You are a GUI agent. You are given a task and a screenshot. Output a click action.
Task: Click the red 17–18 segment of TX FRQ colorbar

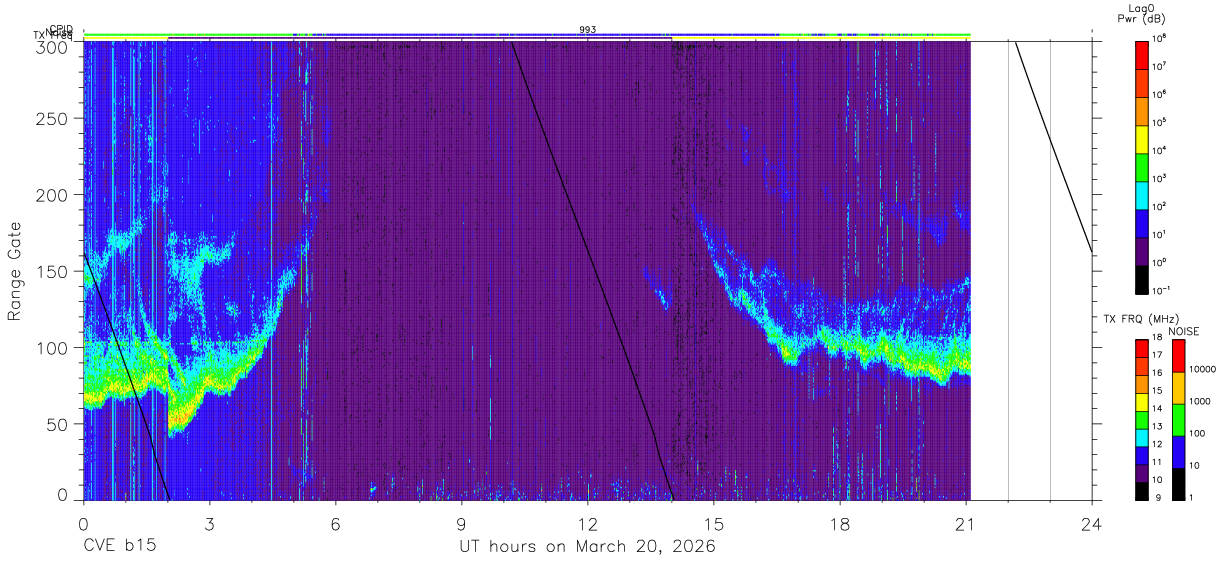(x=1142, y=348)
